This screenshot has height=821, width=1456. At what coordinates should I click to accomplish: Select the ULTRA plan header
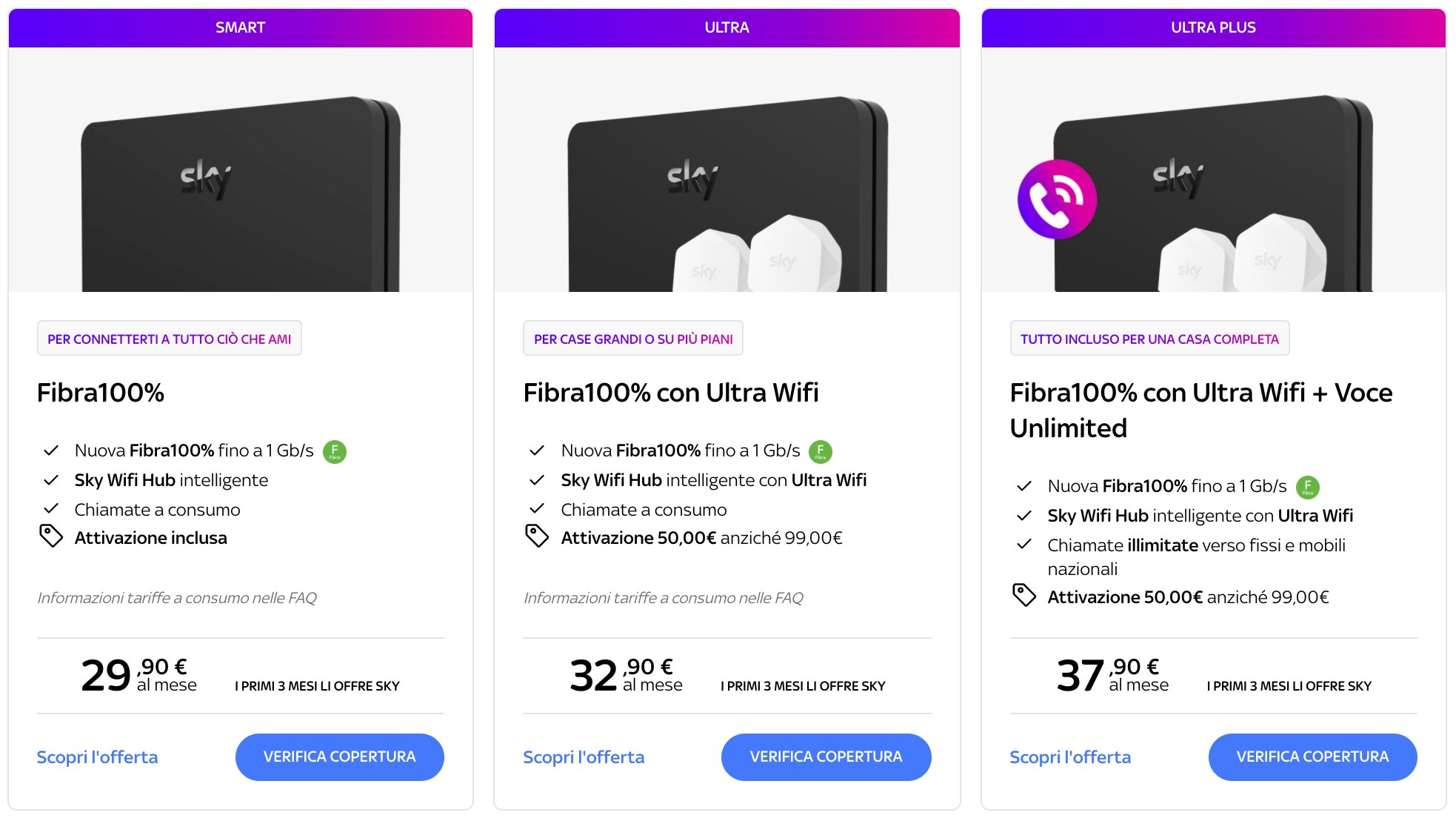pyautogui.click(x=727, y=28)
